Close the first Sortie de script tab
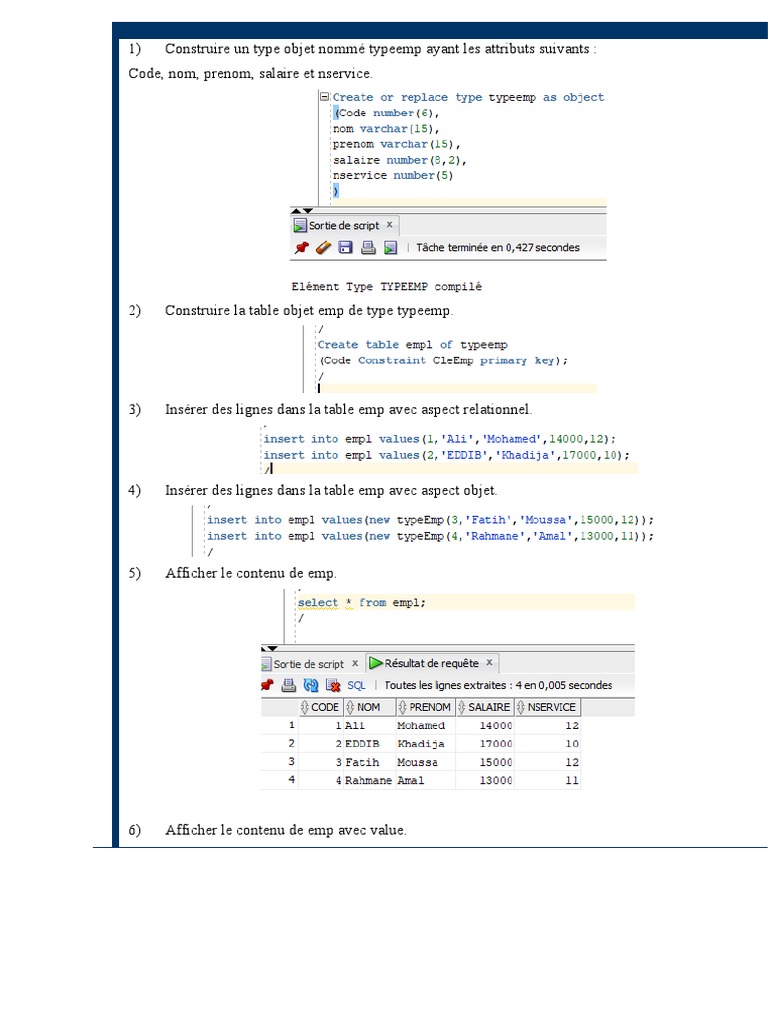The image size is (768, 1024). pyautogui.click(x=390, y=225)
